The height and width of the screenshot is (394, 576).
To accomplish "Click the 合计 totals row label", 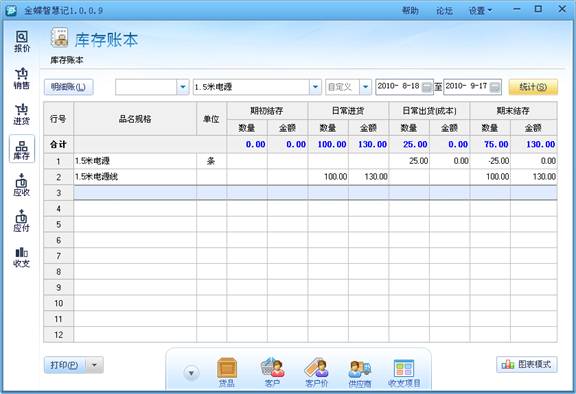I will [x=58, y=145].
